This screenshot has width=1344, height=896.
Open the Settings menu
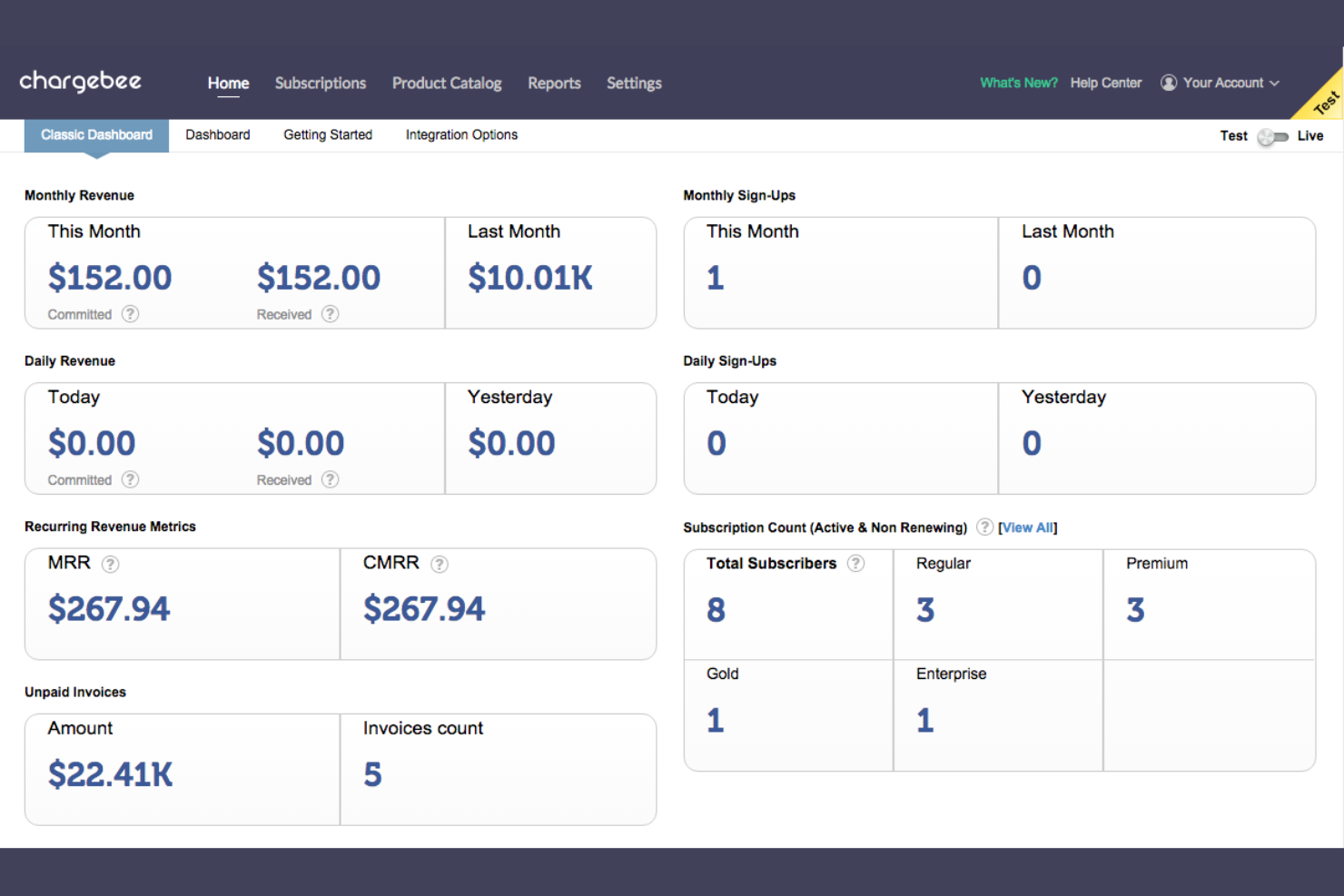(634, 83)
